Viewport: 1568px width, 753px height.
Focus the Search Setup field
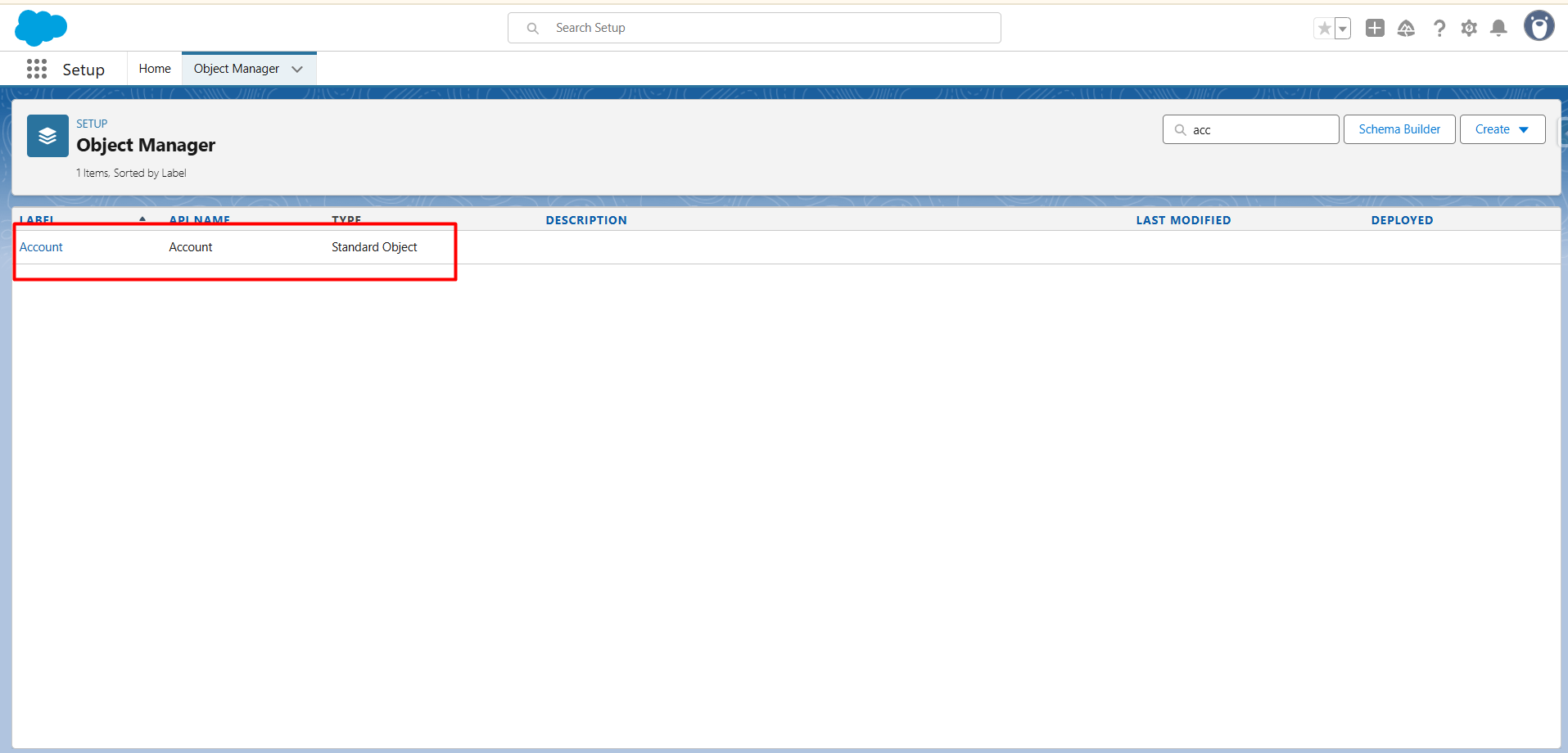pos(754,28)
